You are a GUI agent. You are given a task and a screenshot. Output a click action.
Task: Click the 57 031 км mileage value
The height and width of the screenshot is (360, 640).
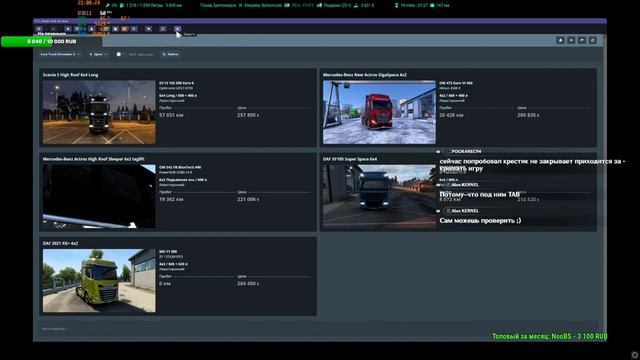(171, 116)
